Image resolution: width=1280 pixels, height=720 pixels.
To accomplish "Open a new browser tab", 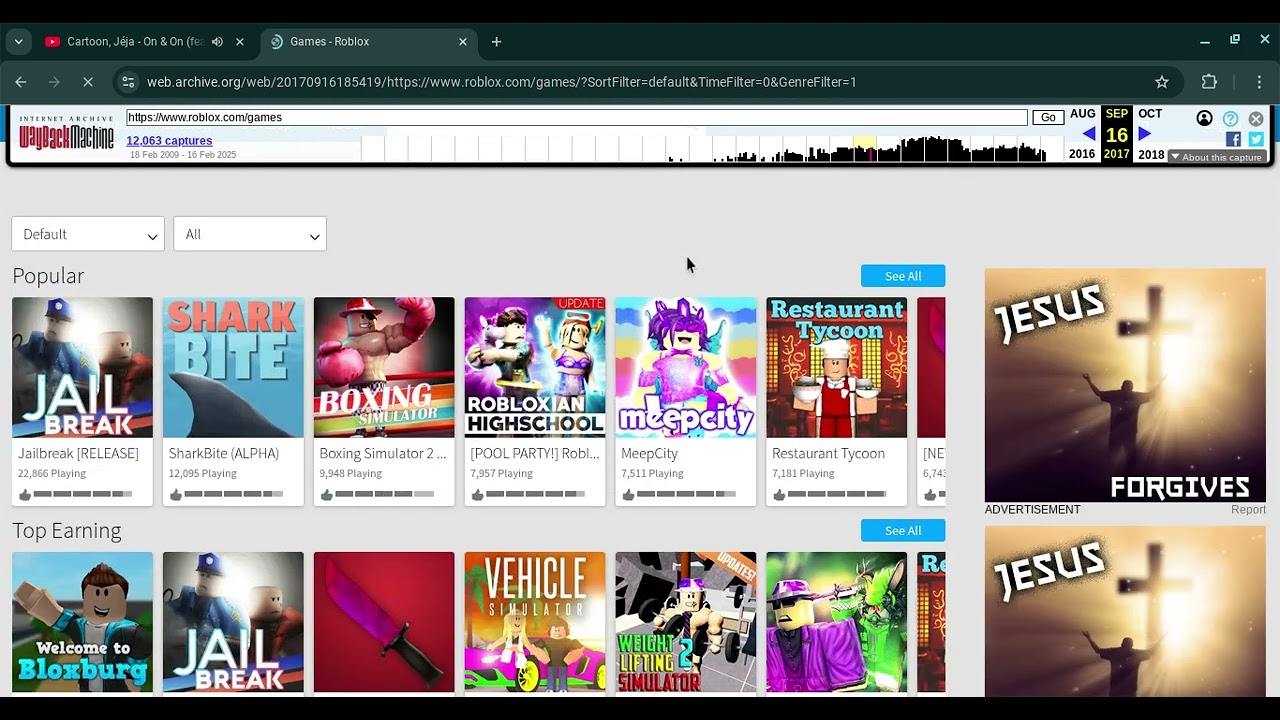I will 496,42.
